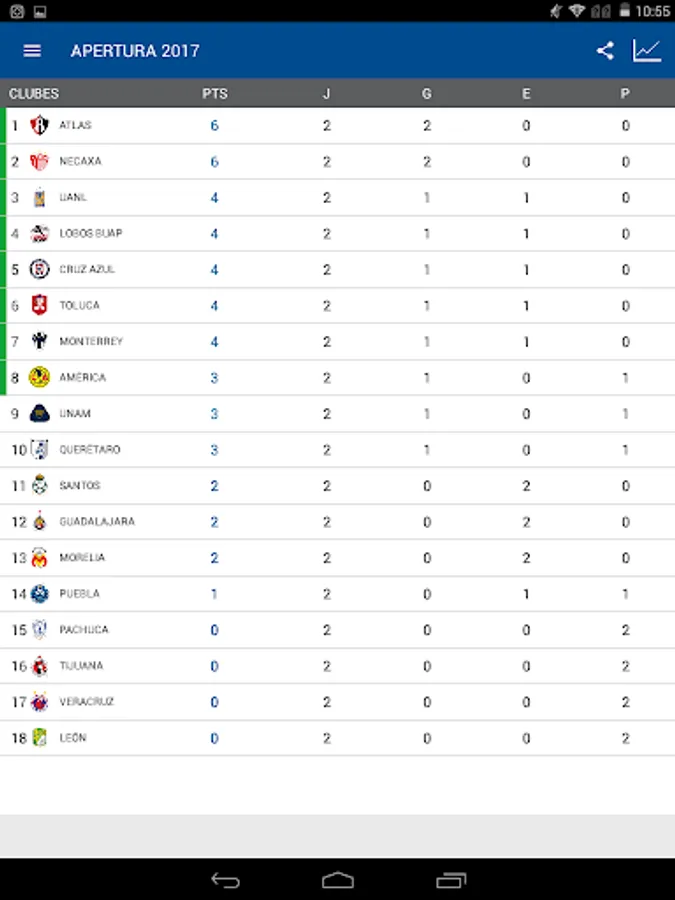Tap the share icon
Screen dimensions: 675x900
(x=605, y=51)
